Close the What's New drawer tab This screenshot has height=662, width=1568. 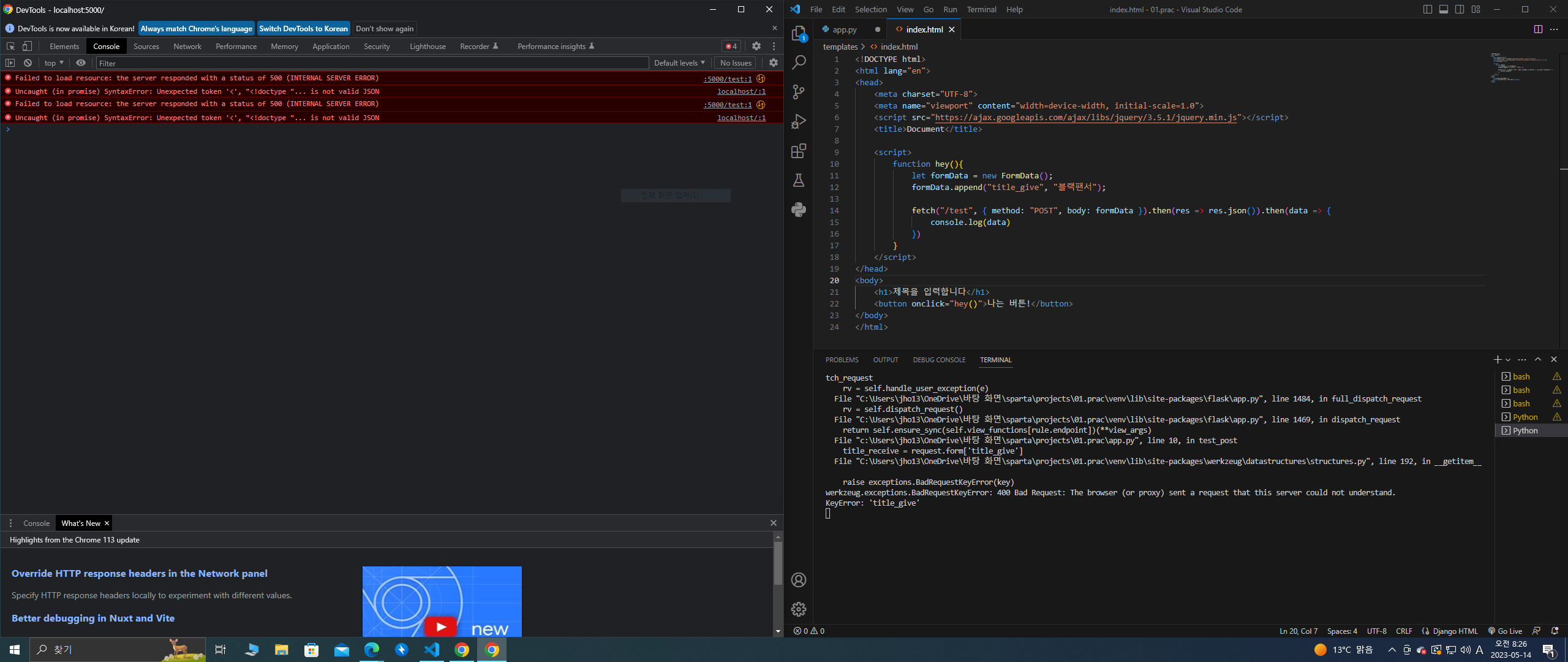pyautogui.click(x=107, y=523)
